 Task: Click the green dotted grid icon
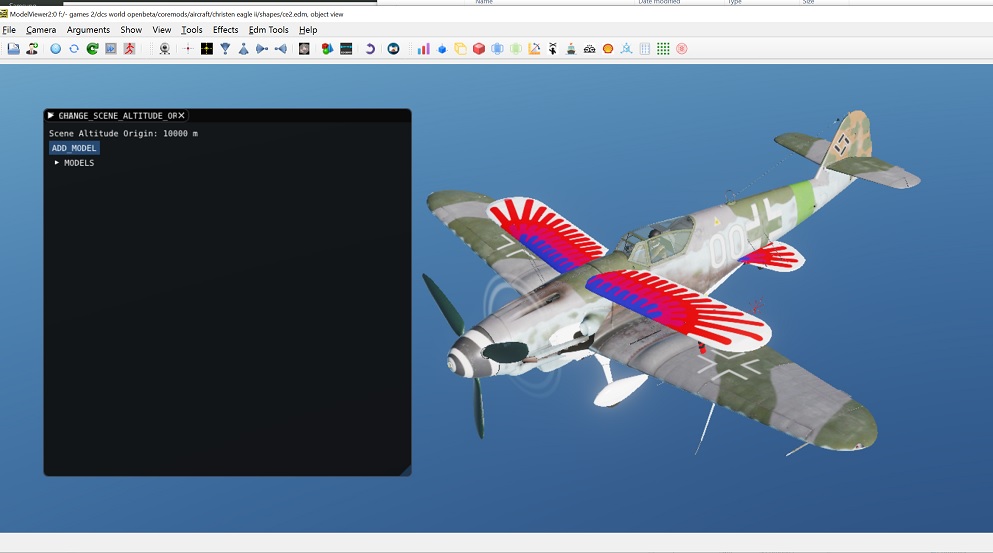[x=663, y=49]
